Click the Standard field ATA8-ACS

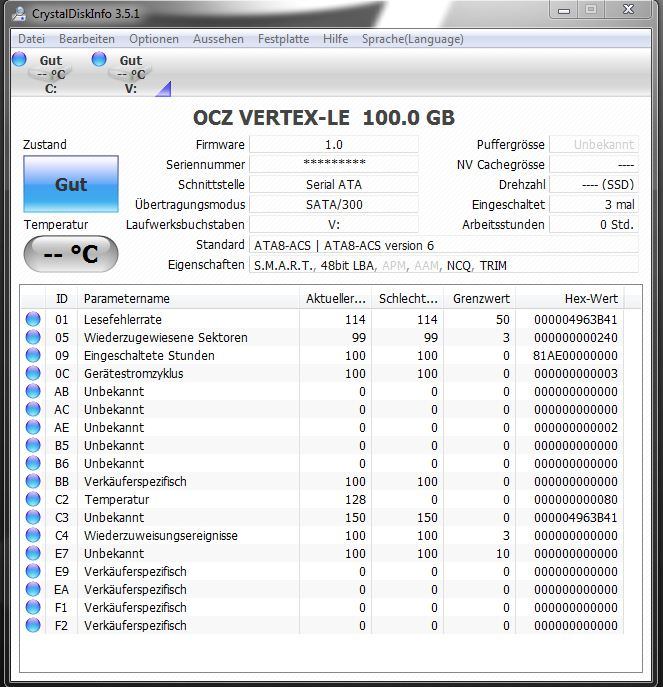coord(443,245)
